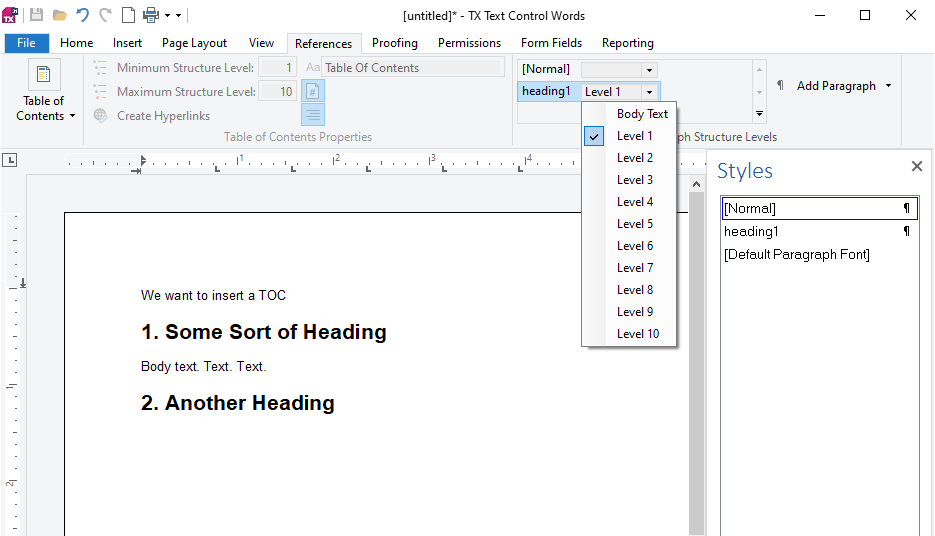Expand the paragraph structure levels gallery
Image resolution: width=935 pixels, height=536 pixels.
[x=759, y=113]
